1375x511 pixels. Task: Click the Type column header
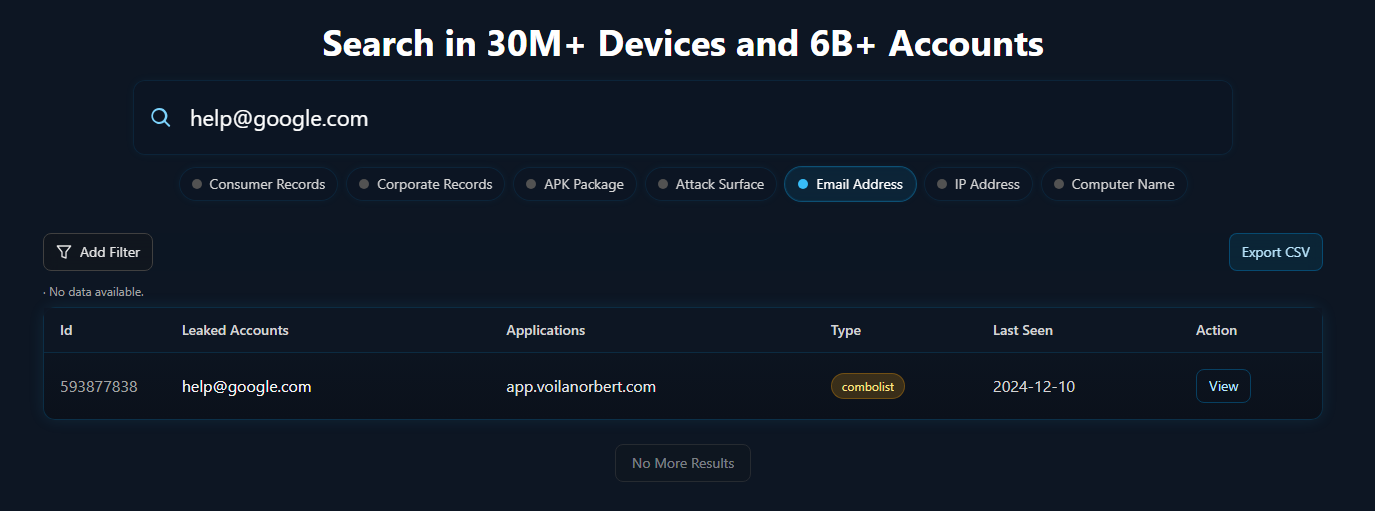[x=845, y=330]
